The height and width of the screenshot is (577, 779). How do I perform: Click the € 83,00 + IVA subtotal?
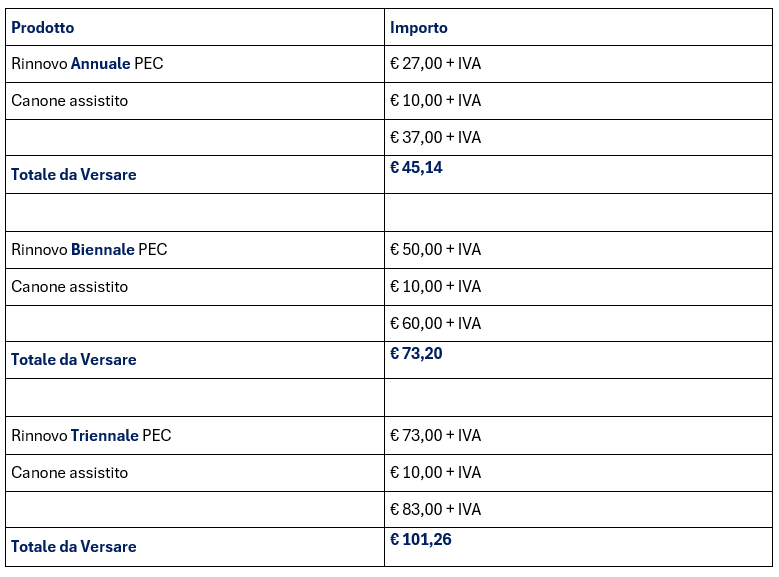point(435,509)
